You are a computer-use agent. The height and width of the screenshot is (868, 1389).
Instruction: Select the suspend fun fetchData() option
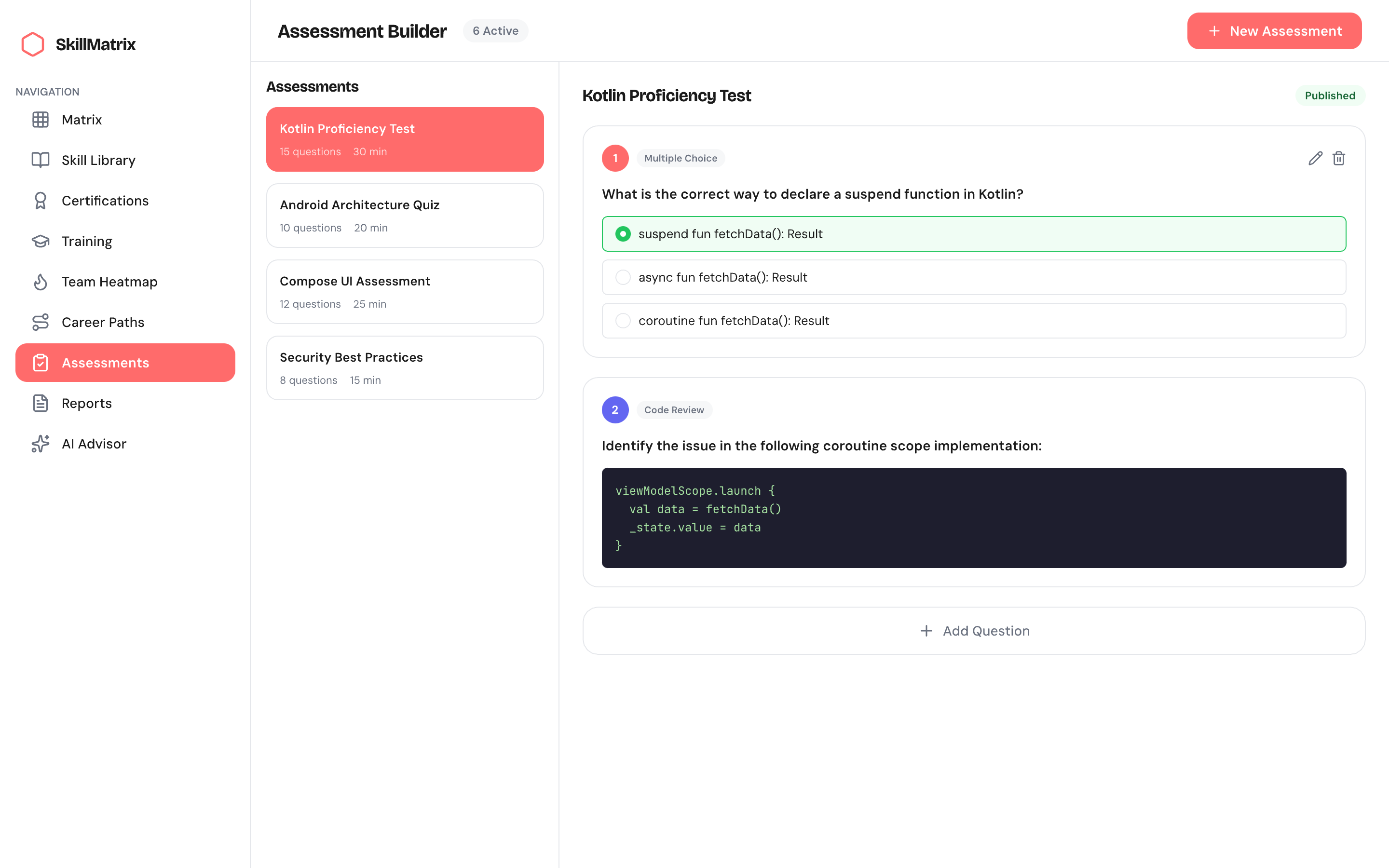(x=973, y=234)
